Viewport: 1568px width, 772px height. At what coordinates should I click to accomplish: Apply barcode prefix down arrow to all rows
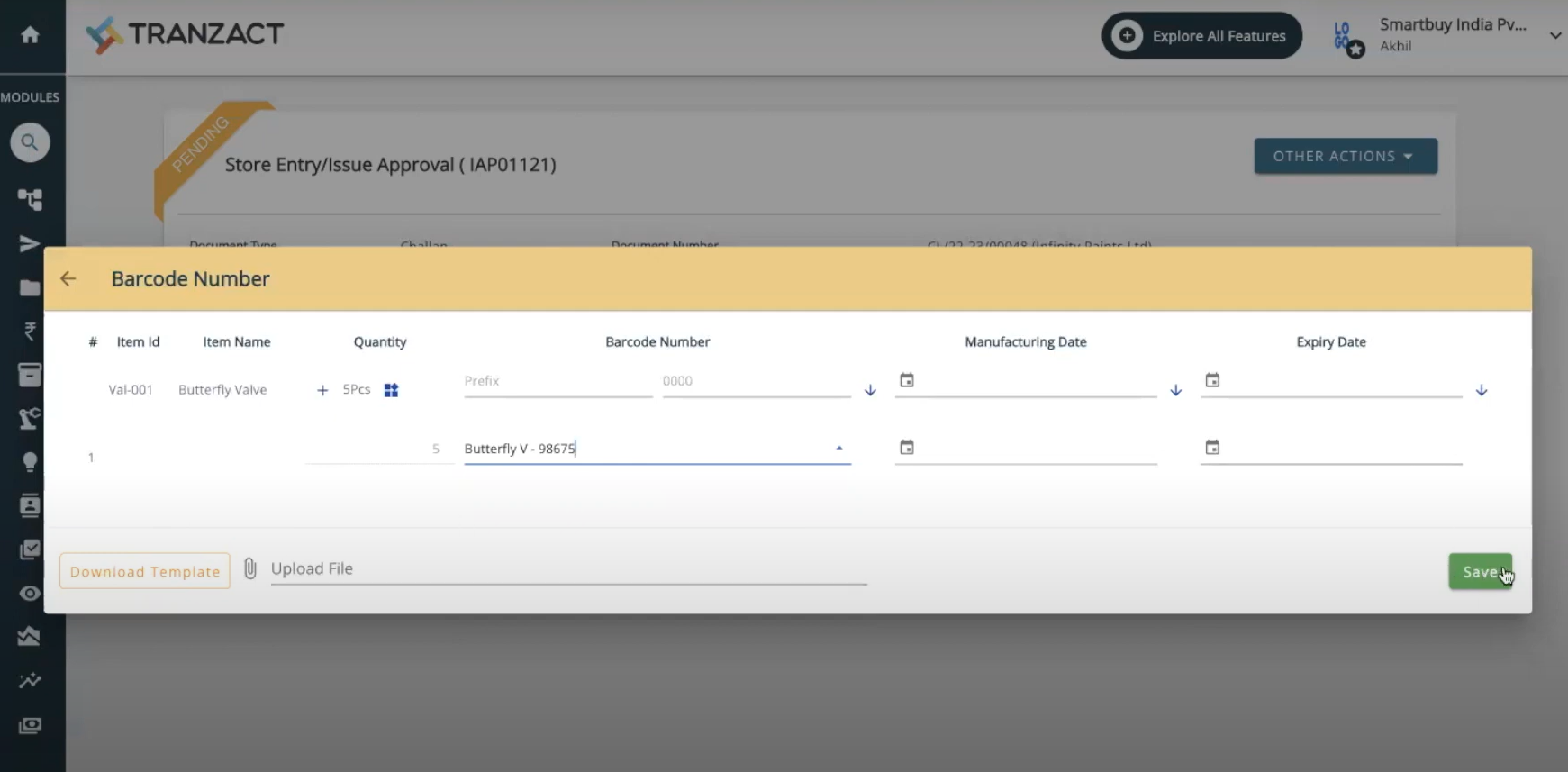(870, 390)
